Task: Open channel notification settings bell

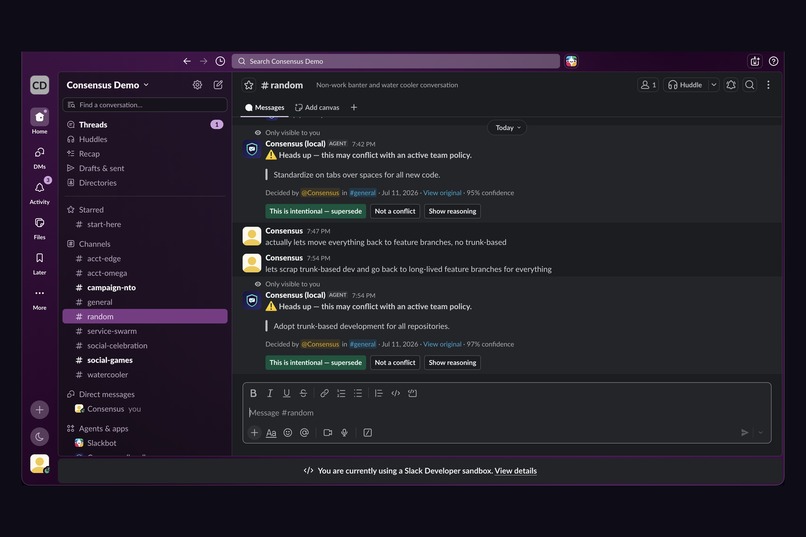Action: coord(731,85)
